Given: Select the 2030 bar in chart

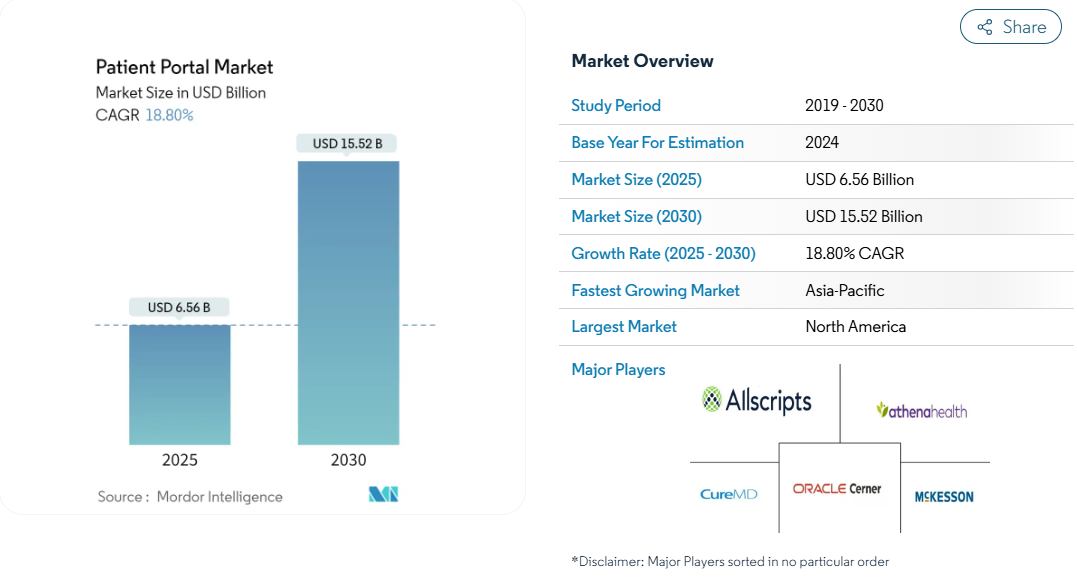Looking at the screenshot, I should (348, 303).
